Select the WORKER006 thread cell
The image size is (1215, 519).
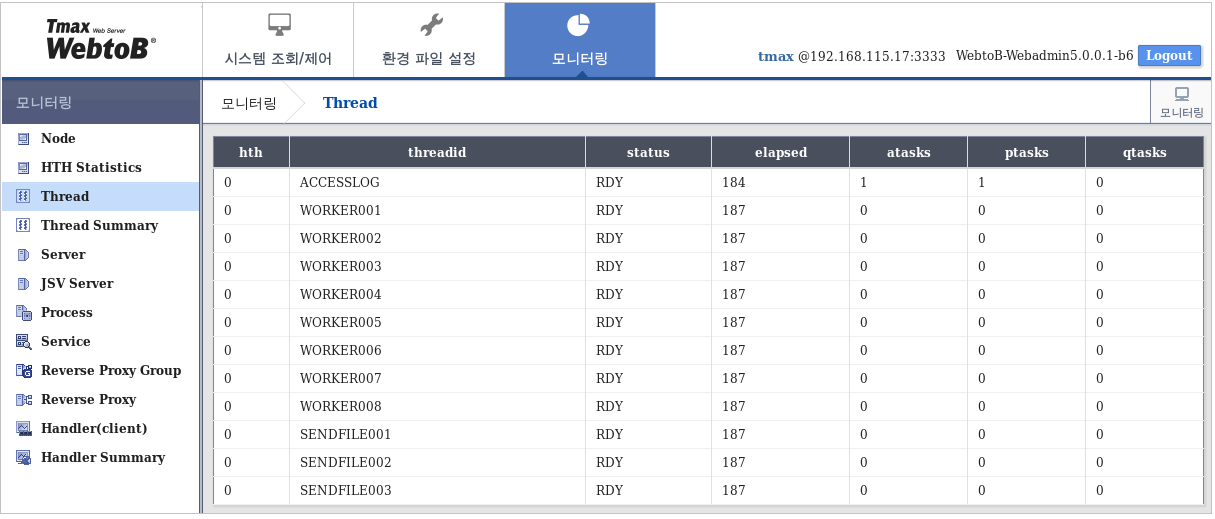pos(437,351)
